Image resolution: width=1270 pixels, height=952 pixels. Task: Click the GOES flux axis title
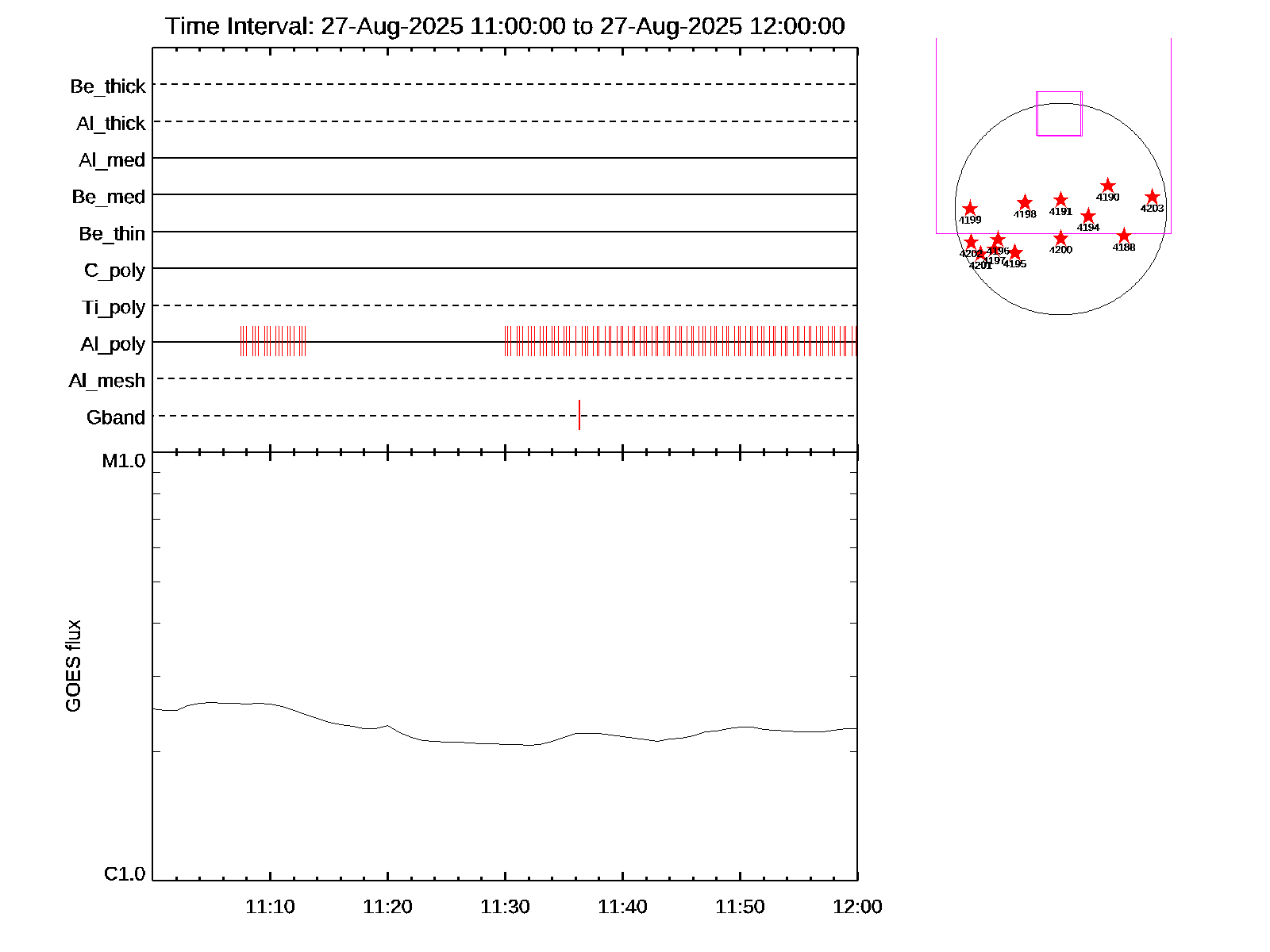pos(73,666)
